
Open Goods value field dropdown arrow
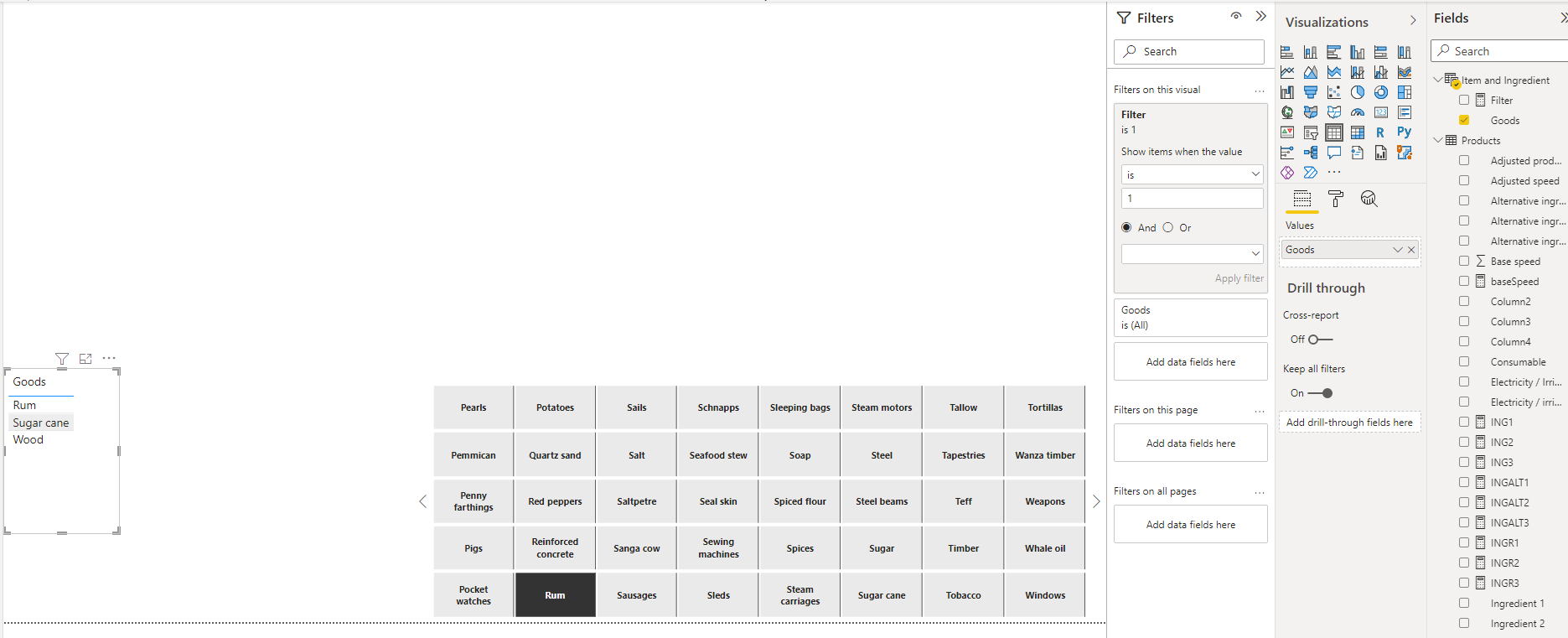(1398, 250)
